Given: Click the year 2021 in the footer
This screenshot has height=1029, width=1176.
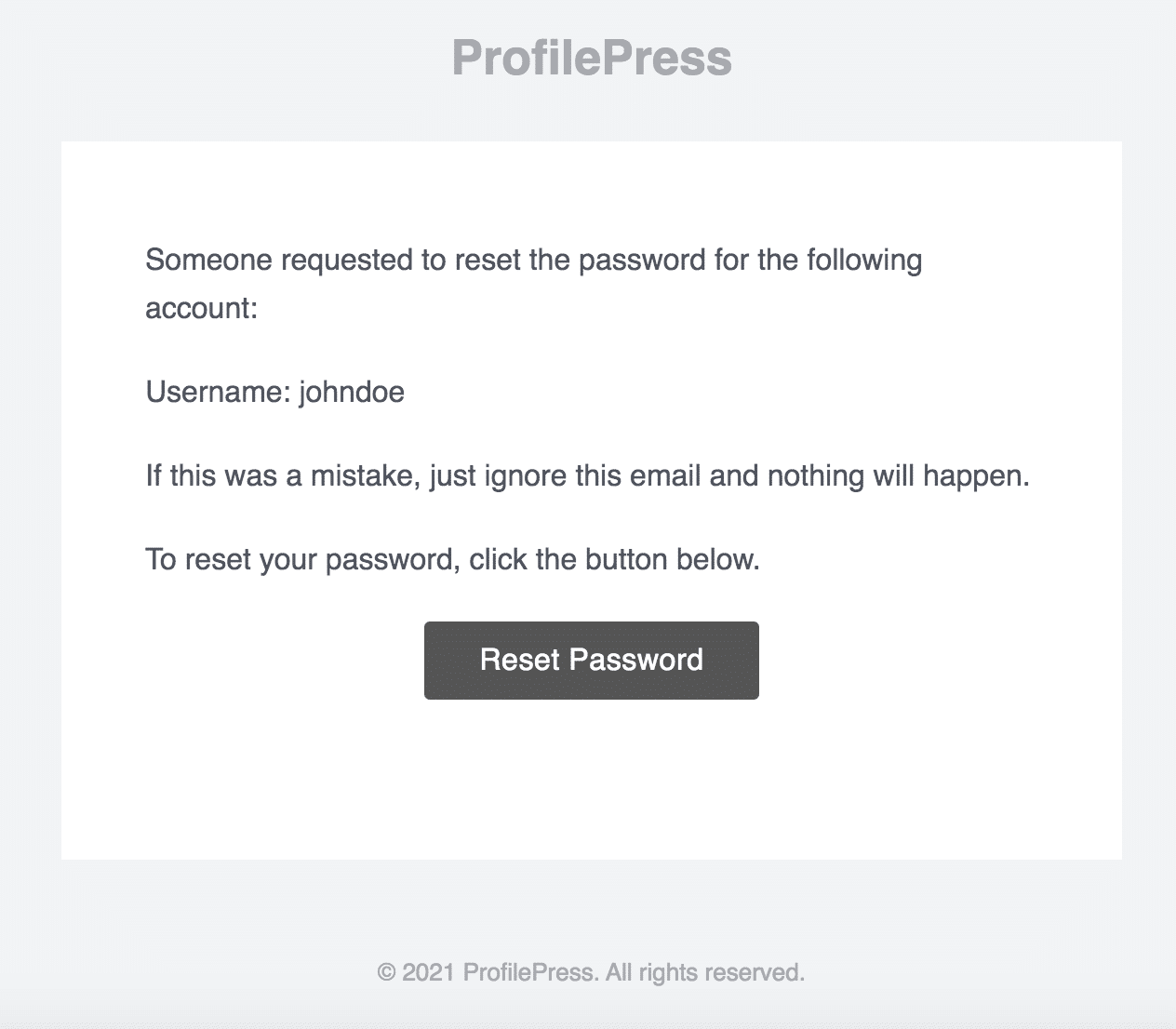Looking at the screenshot, I should coord(430,972).
